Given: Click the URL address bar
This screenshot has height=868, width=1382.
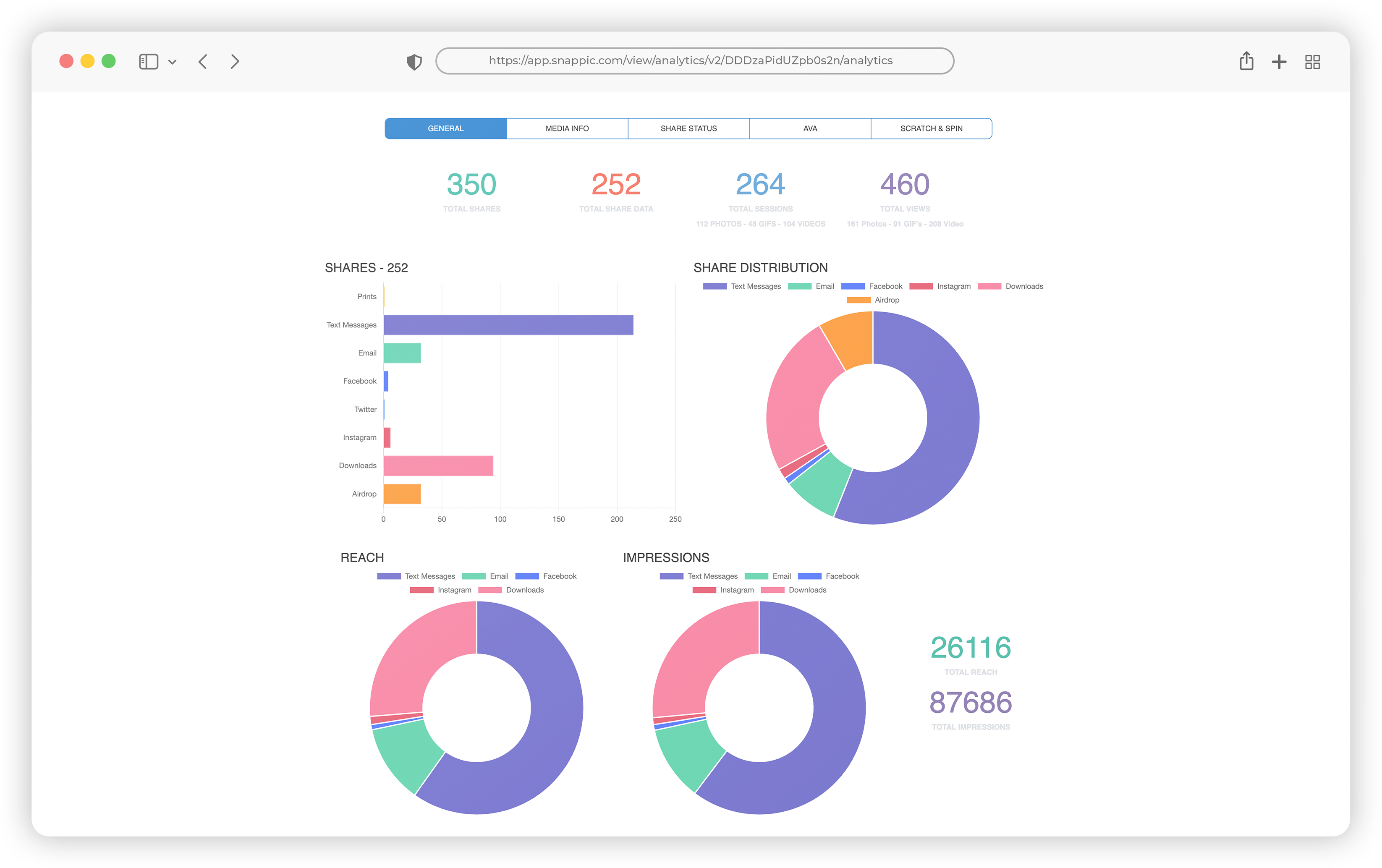Looking at the screenshot, I should (694, 61).
